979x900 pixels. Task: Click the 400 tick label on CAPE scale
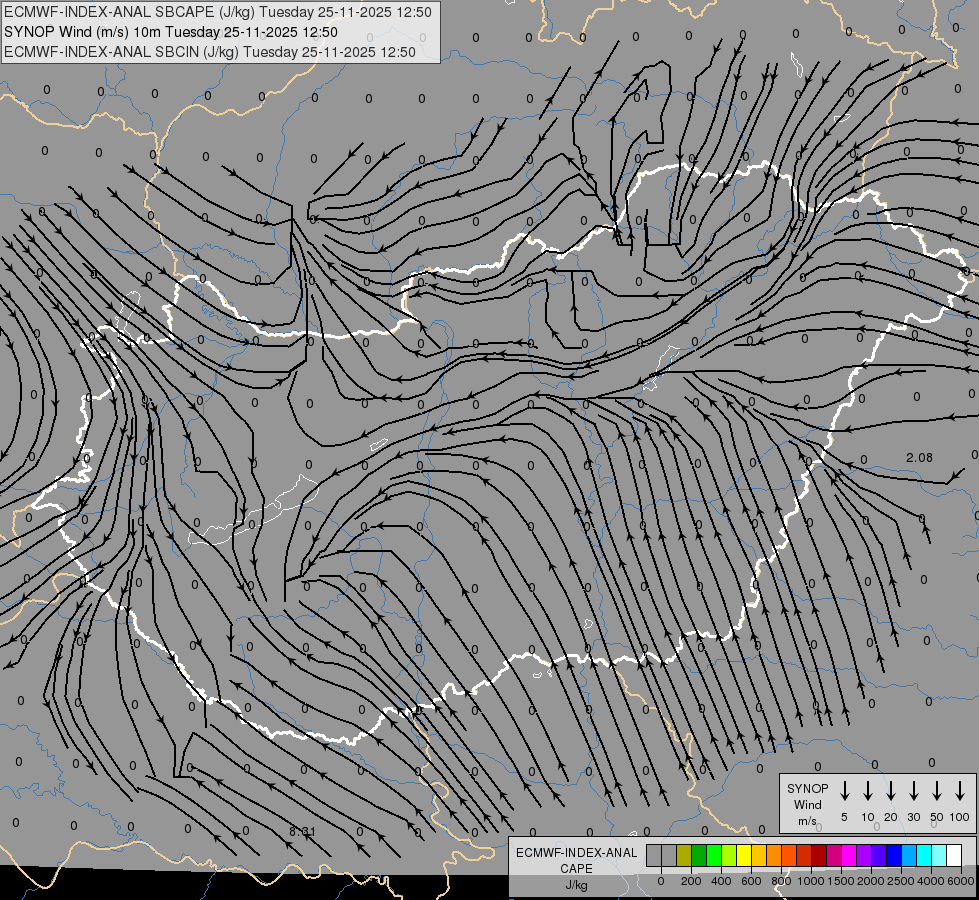721,881
